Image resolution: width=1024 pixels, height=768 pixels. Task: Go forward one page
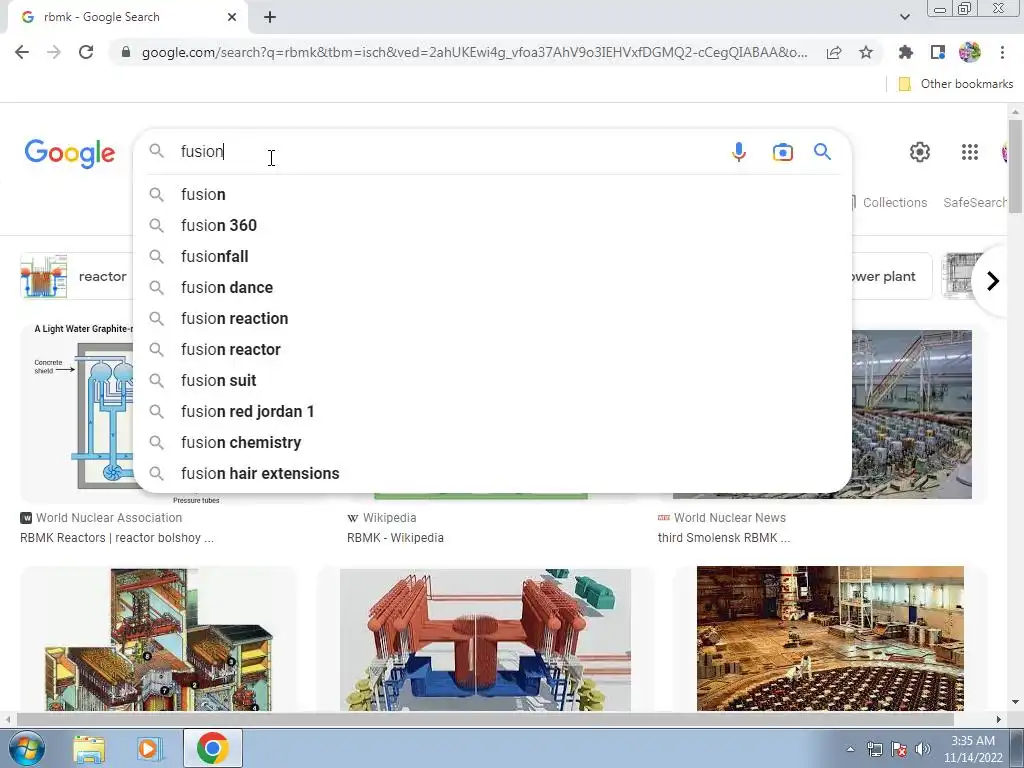(54, 52)
